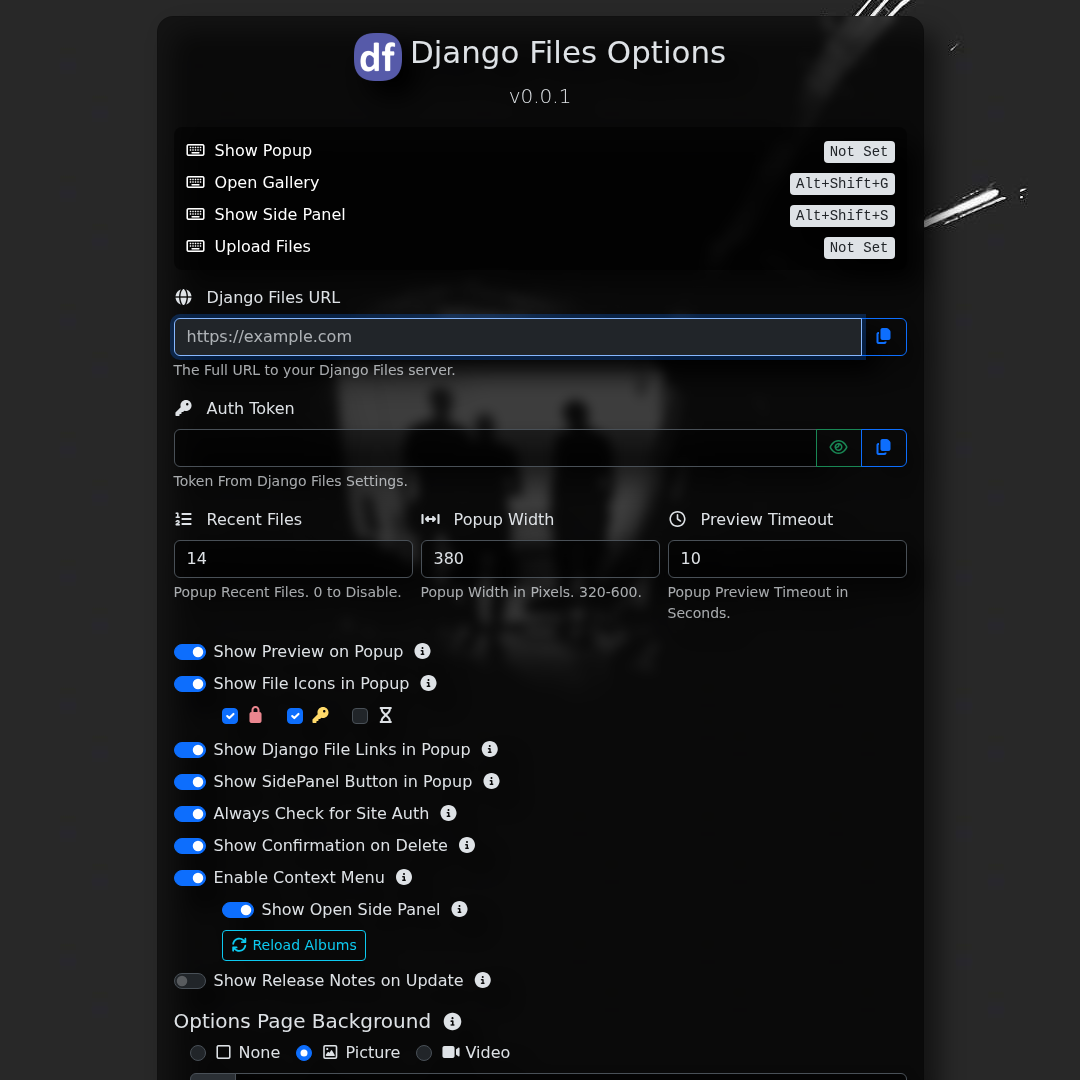The width and height of the screenshot is (1080, 1080).
Task: Click the Popup Width input field
Action: pyautogui.click(x=540, y=559)
